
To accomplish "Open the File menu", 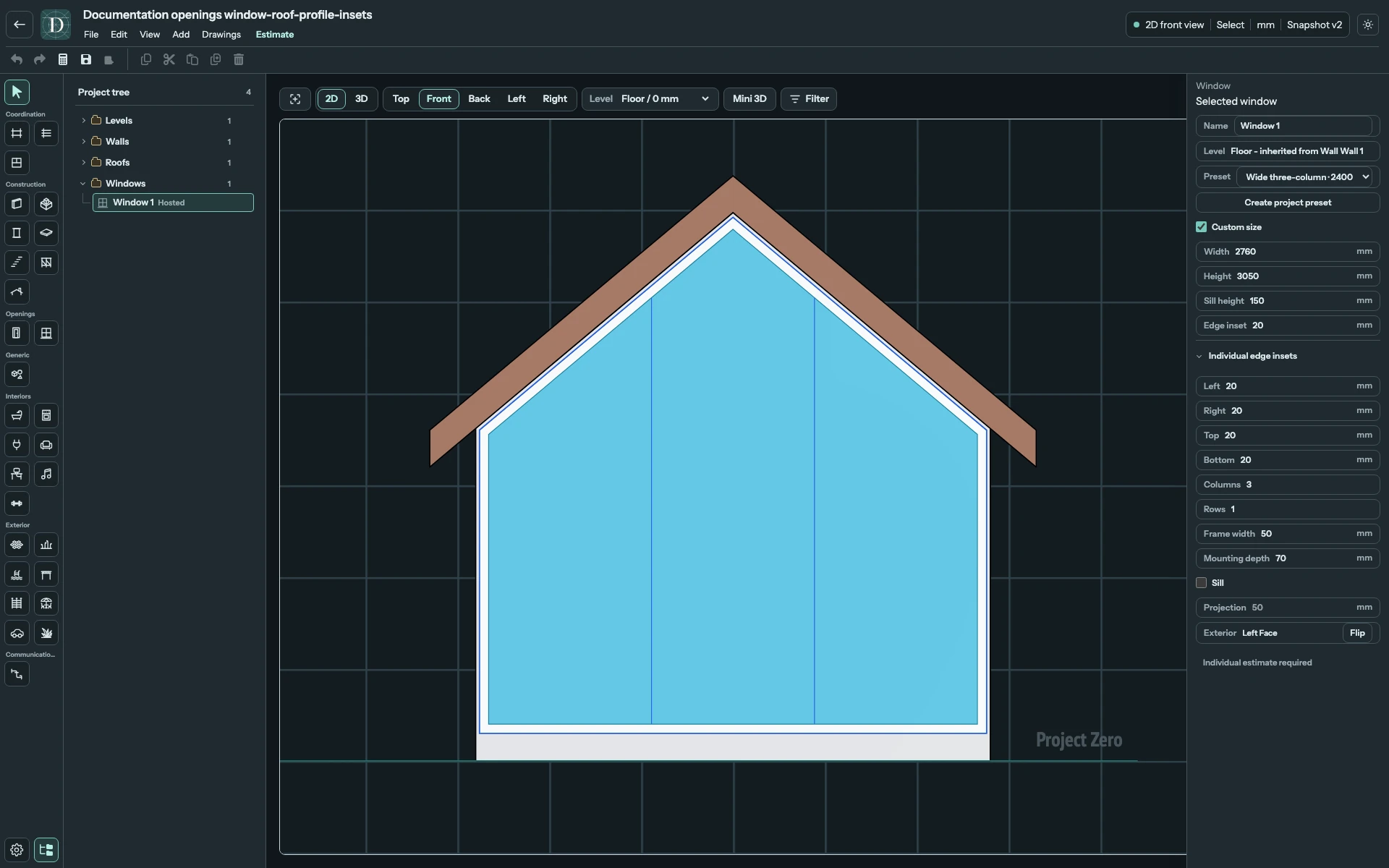I will tap(91, 35).
